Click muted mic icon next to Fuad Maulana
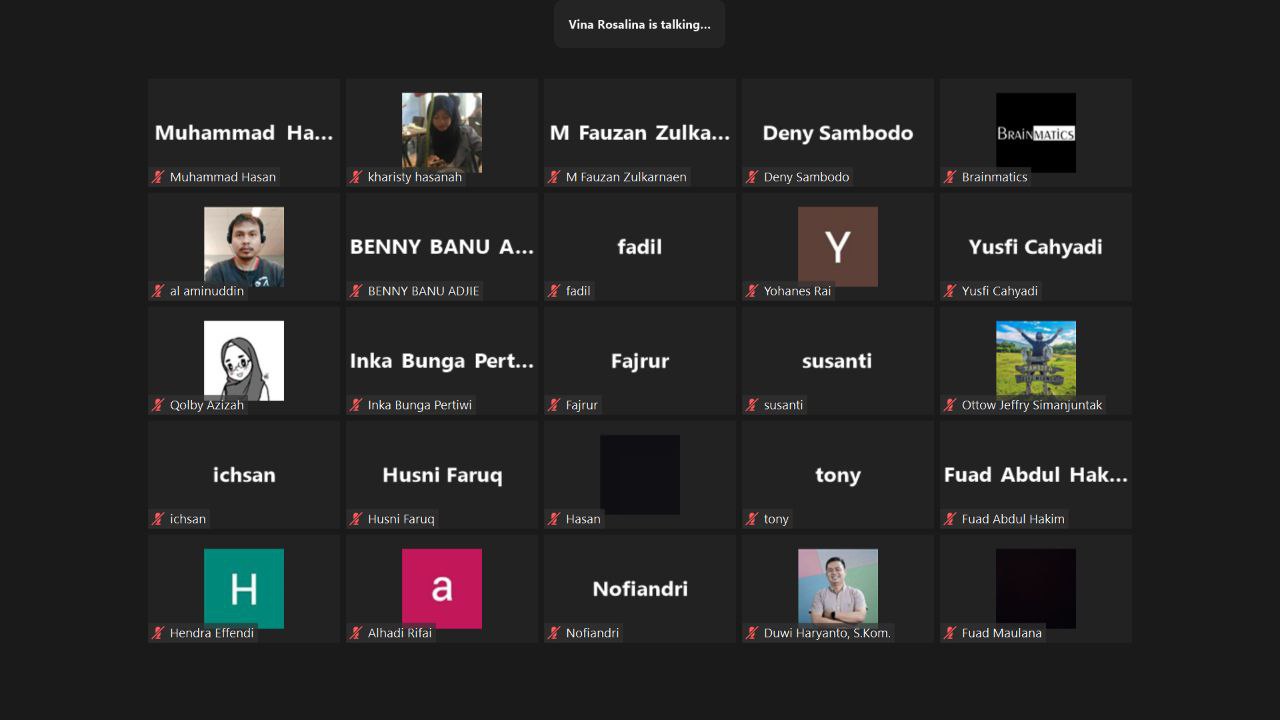The width and height of the screenshot is (1280, 720). coord(950,633)
